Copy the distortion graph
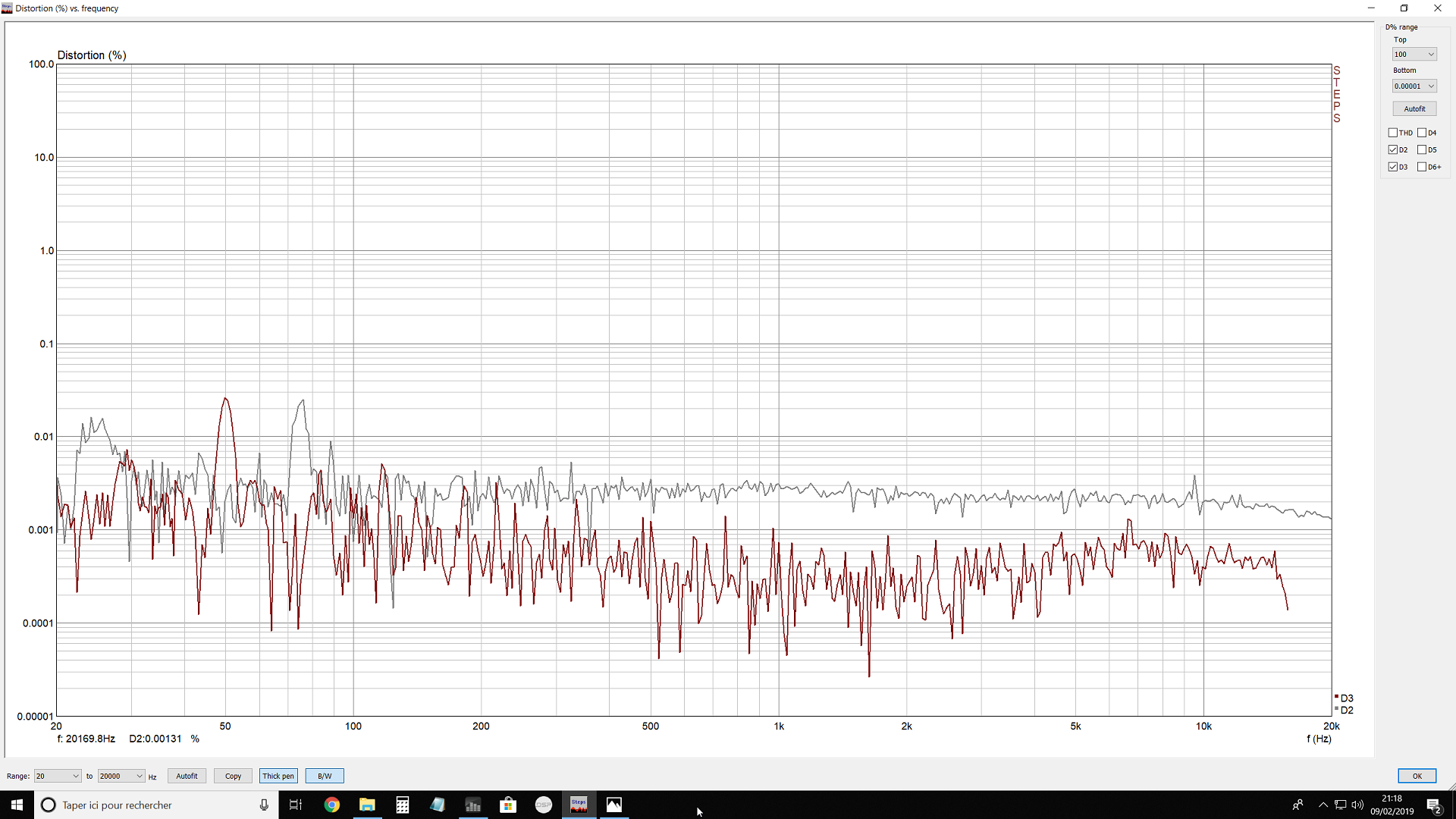The width and height of the screenshot is (1456, 819). 233,776
